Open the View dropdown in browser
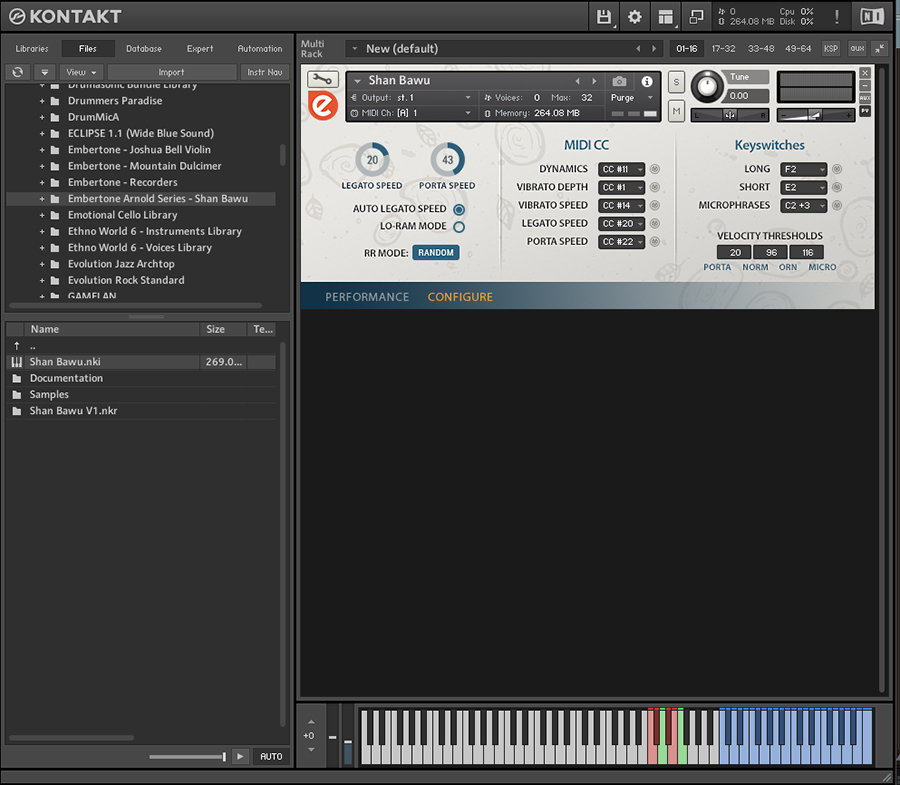 81,72
